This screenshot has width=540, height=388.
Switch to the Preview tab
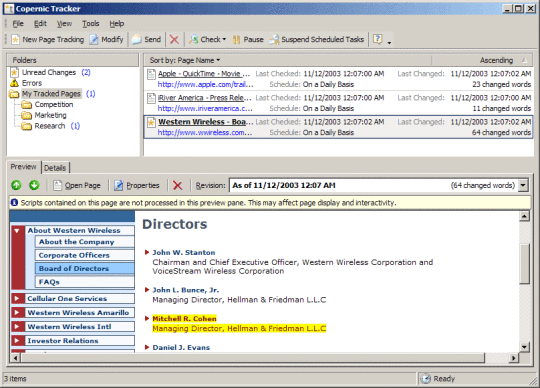coord(23,167)
